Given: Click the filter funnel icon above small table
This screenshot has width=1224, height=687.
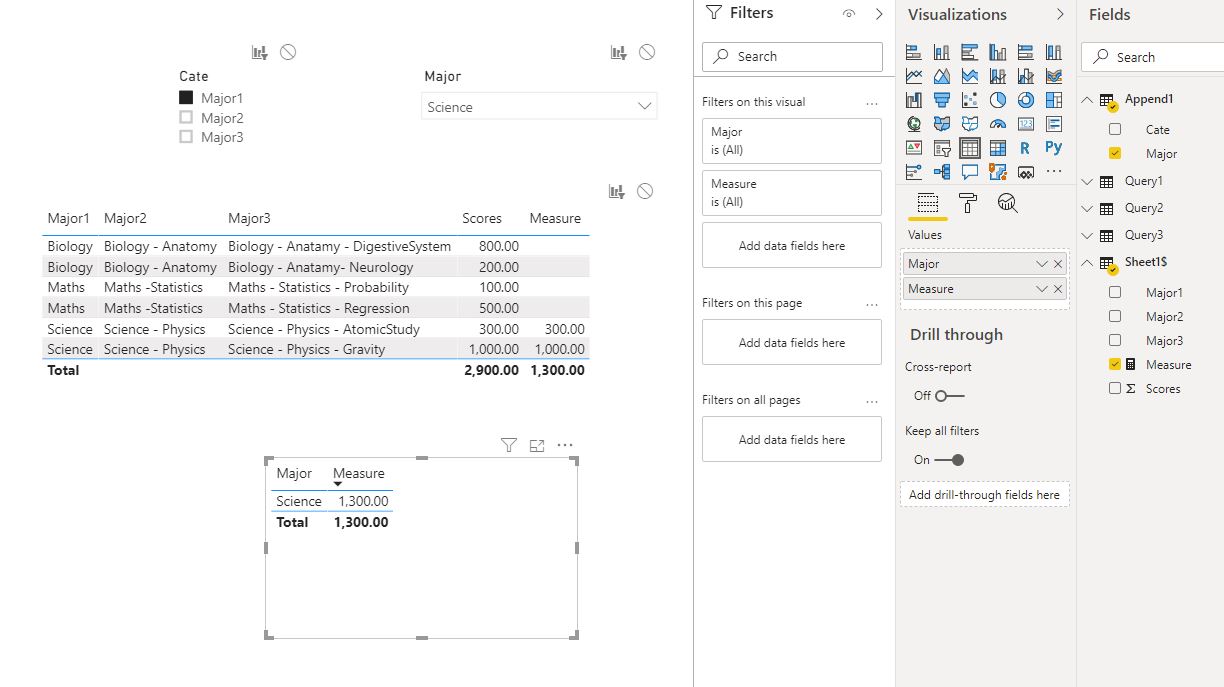Looking at the screenshot, I should pos(508,445).
